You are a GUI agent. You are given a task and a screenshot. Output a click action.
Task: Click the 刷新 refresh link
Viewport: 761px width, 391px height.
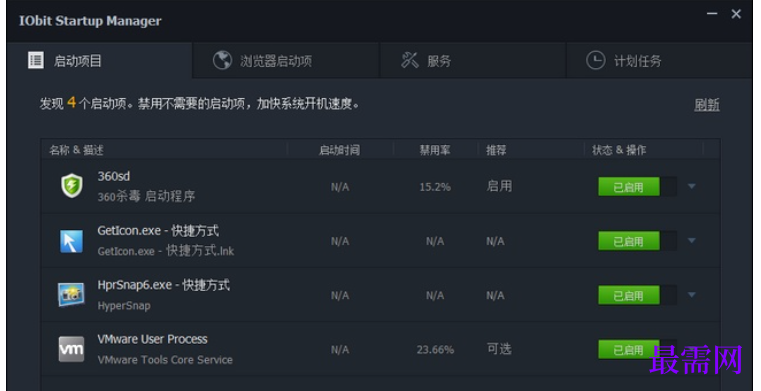point(707,104)
